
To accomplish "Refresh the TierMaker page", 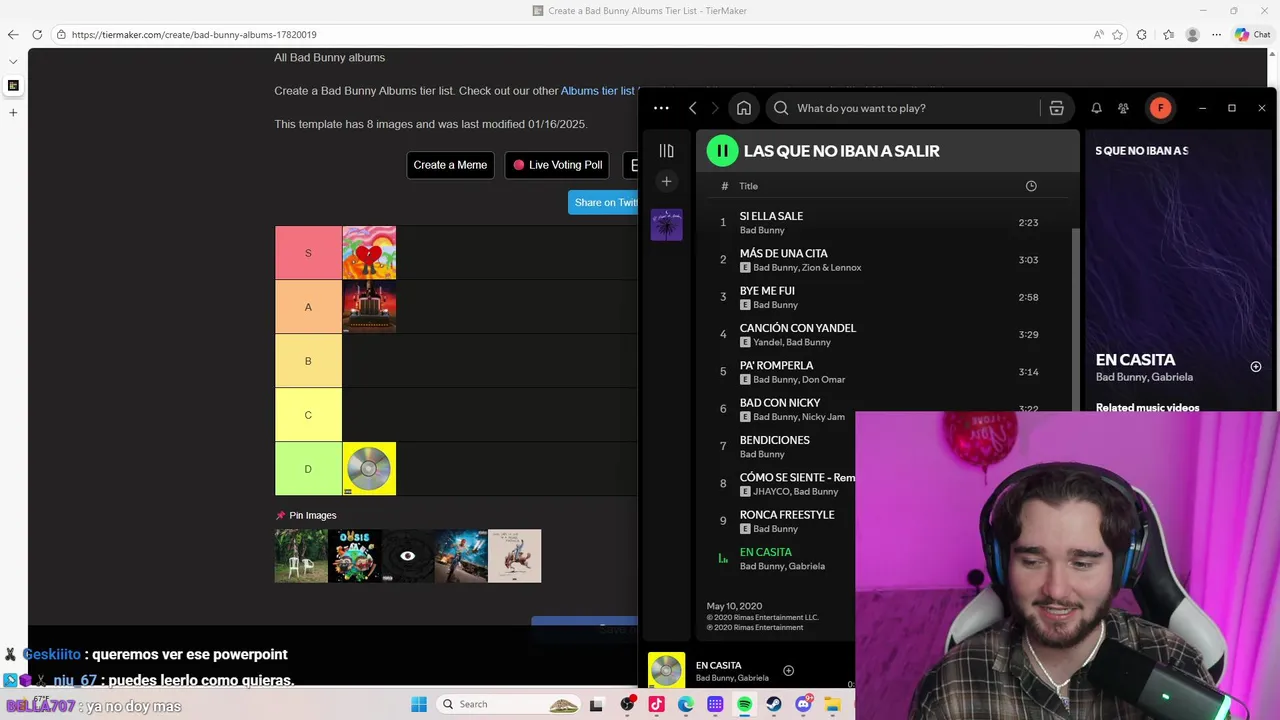I will click(x=37, y=34).
